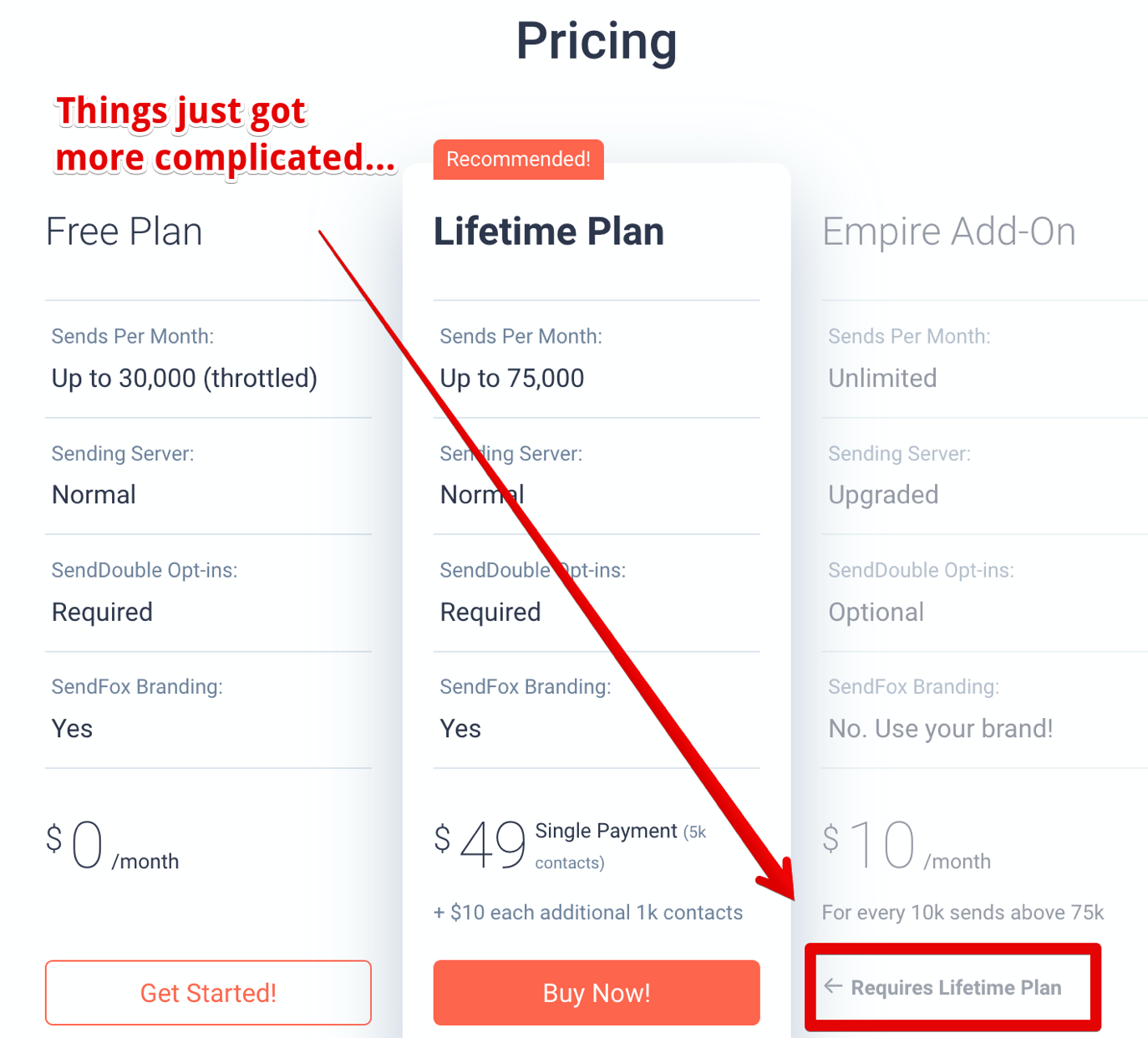Click 'Up to 30,000 (throttled)' value
Screen dimensions: 1148x1038
[185, 378]
